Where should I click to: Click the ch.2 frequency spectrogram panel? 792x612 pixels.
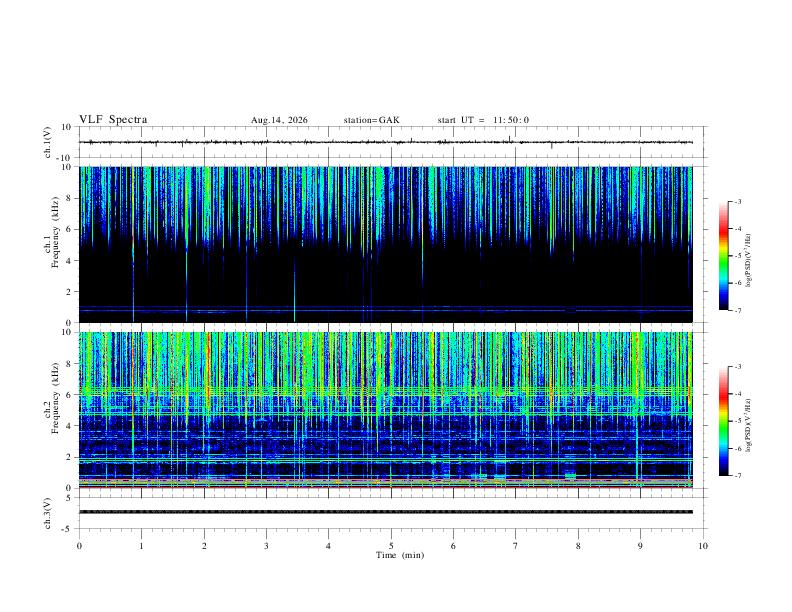pyautogui.click(x=385, y=410)
